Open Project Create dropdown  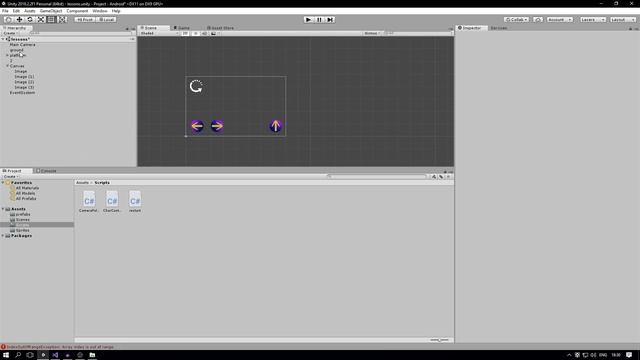[10, 176]
